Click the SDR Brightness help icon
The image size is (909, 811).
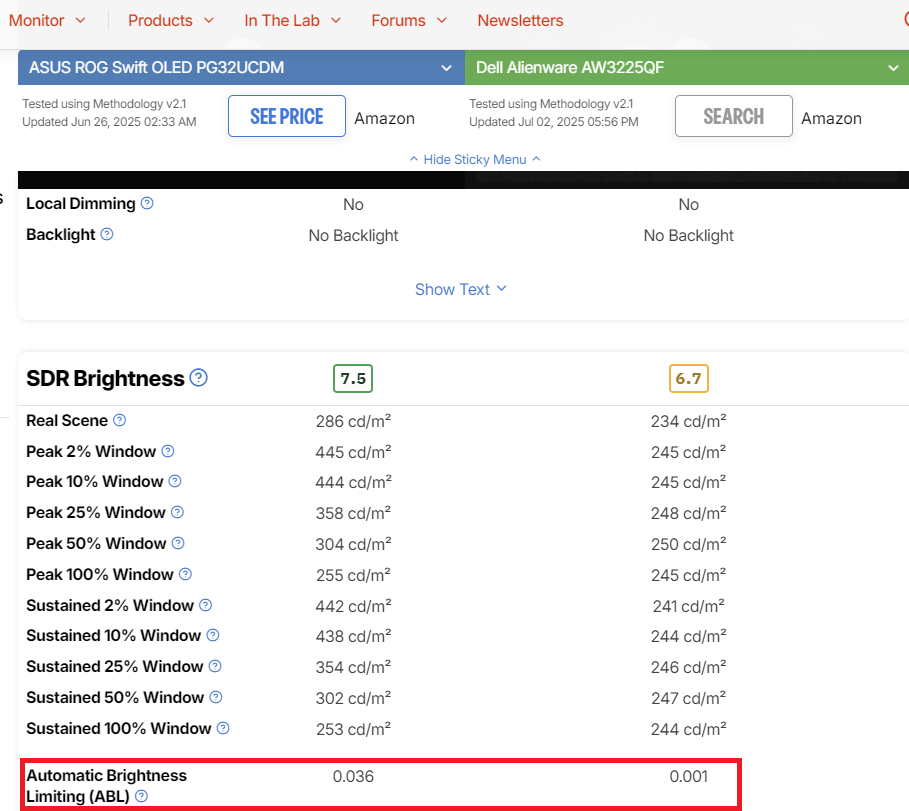(199, 378)
